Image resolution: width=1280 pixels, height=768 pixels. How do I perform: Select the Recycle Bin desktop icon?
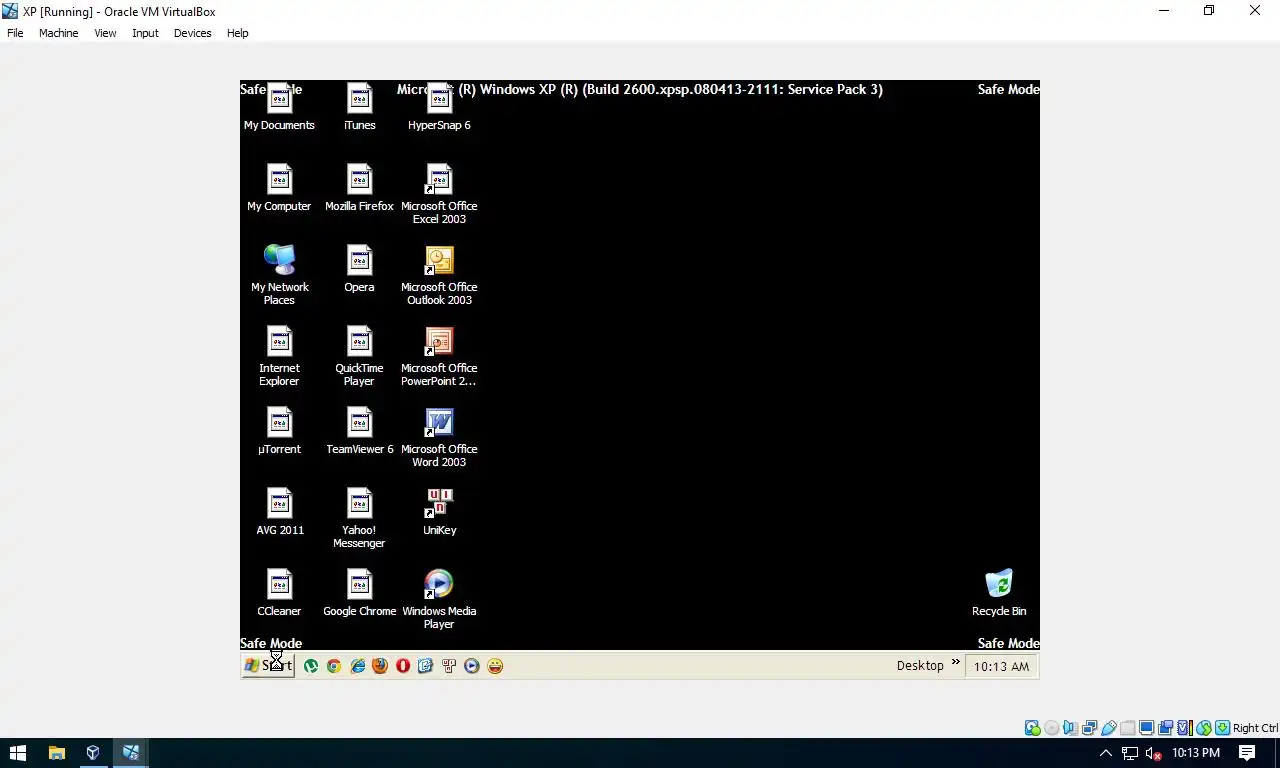click(999, 593)
